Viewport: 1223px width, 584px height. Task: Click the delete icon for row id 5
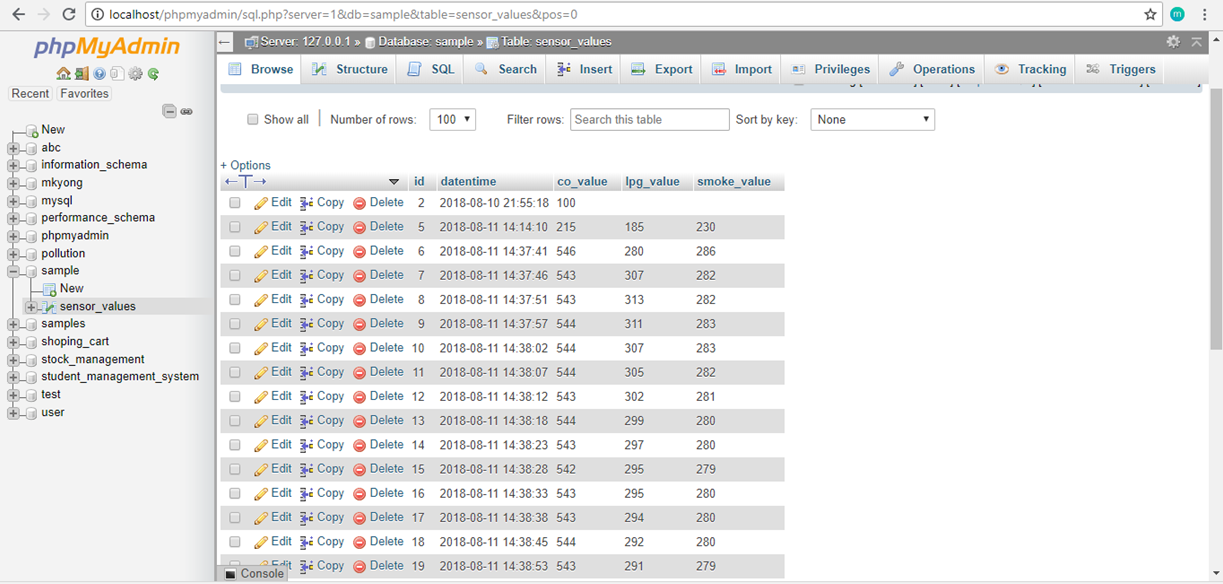(359, 227)
